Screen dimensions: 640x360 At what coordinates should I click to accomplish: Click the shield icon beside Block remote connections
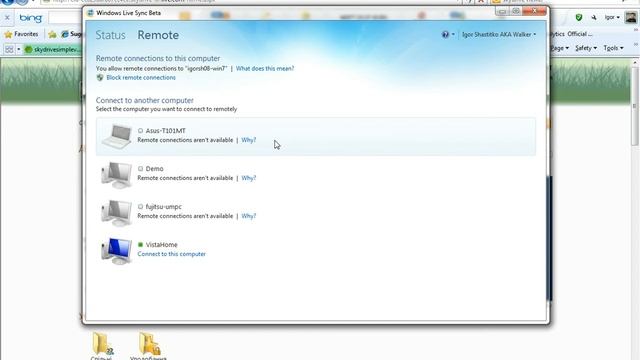[100, 78]
